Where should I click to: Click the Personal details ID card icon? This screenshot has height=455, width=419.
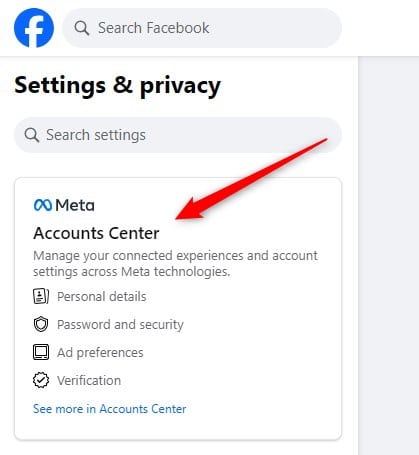tap(41, 296)
